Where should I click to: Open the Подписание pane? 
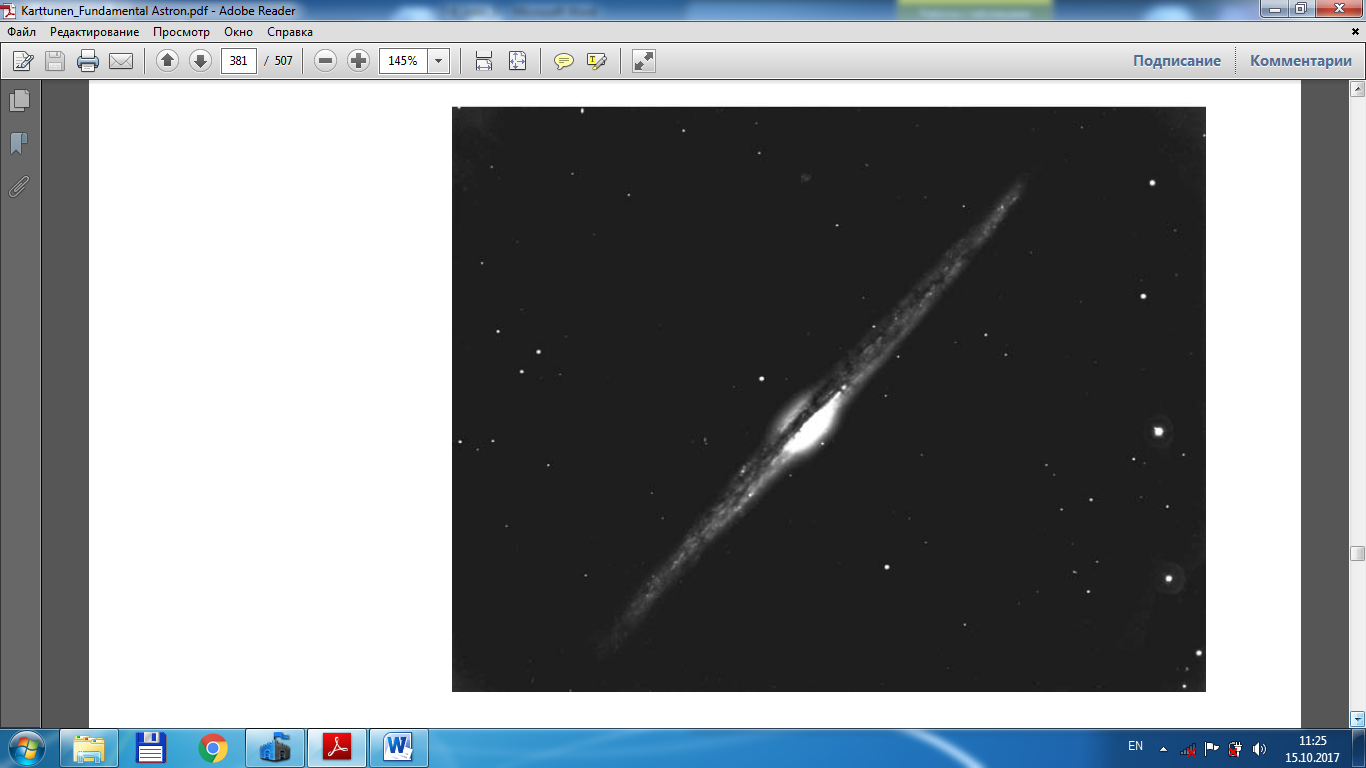(1177, 61)
